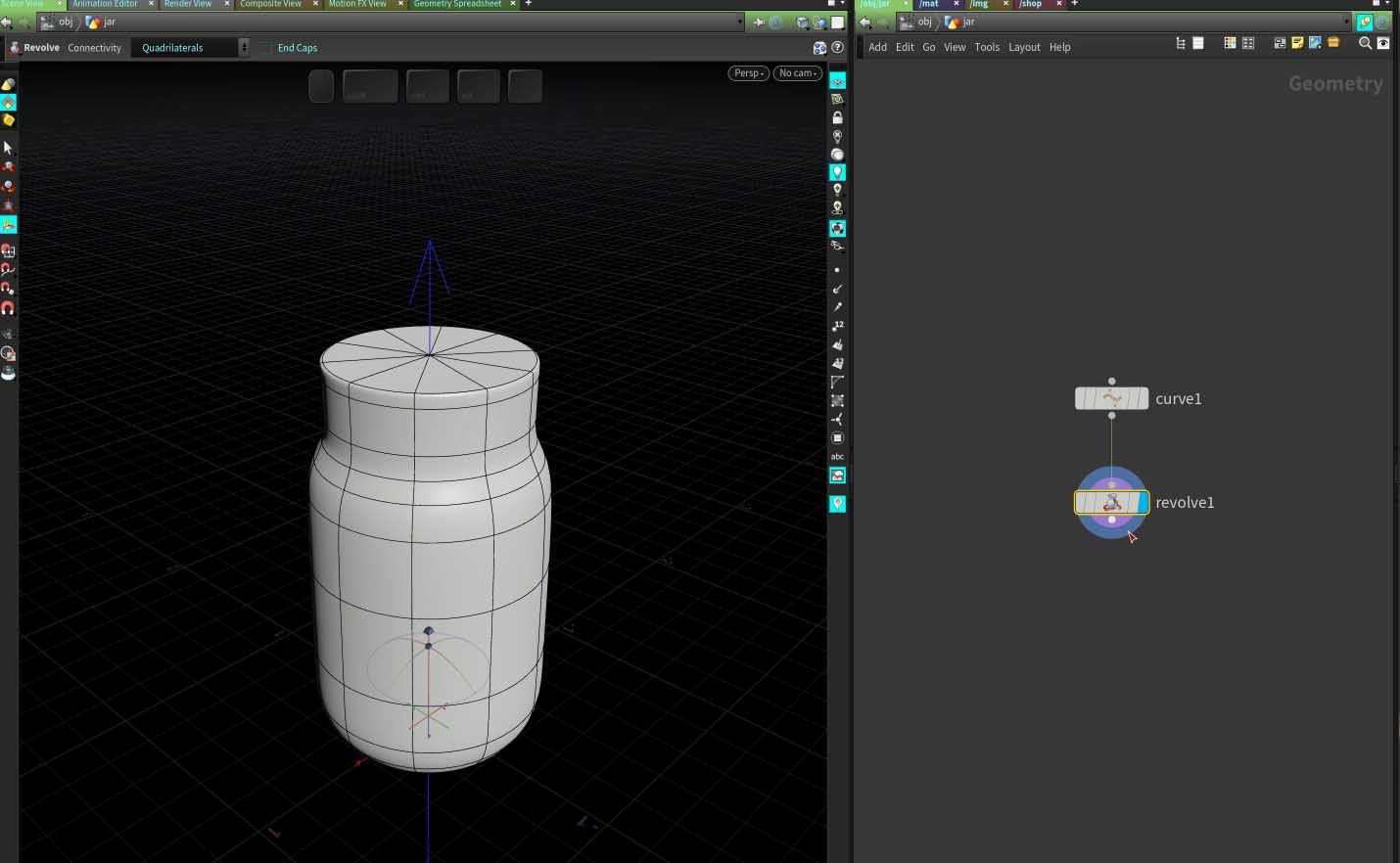
Task: Select the red magnet snapping tool
Action: [x=8, y=308]
